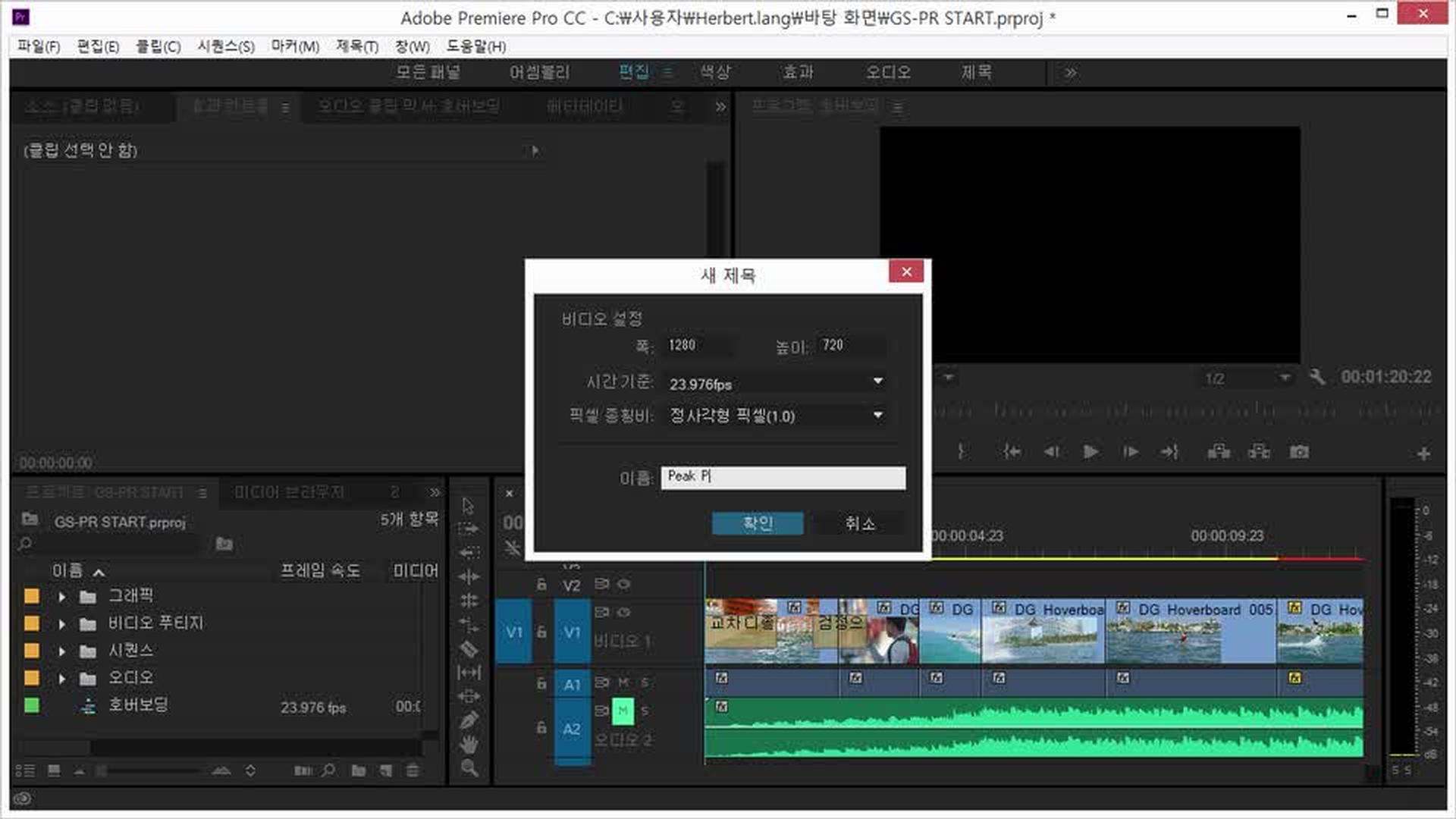Toggle the V2 track eye visibility
This screenshot has height=819, width=1456.
[624, 584]
